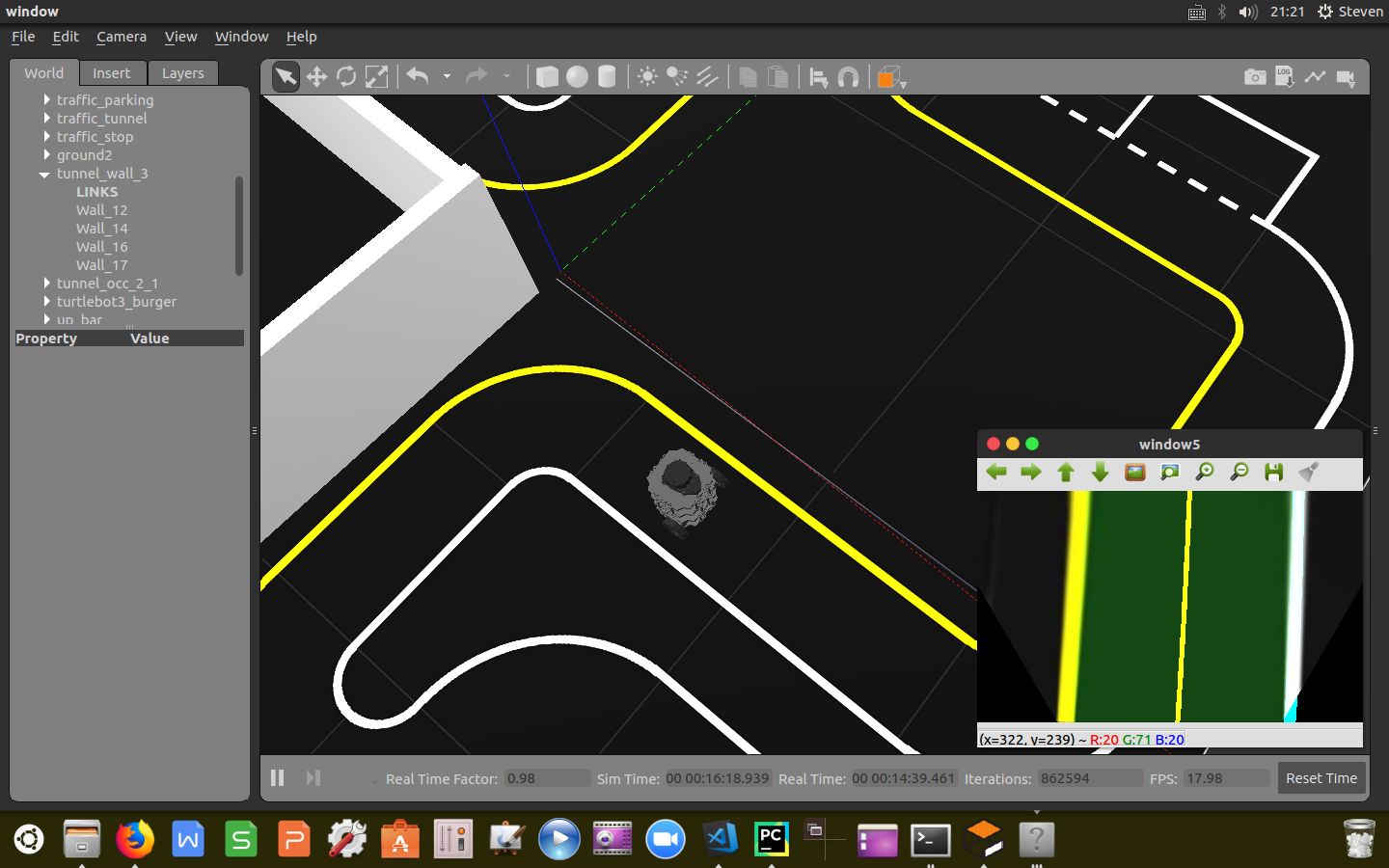The image size is (1389, 868).
Task: Select the Wall_12 link
Action: pyautogui.click(x=101, y=210)
